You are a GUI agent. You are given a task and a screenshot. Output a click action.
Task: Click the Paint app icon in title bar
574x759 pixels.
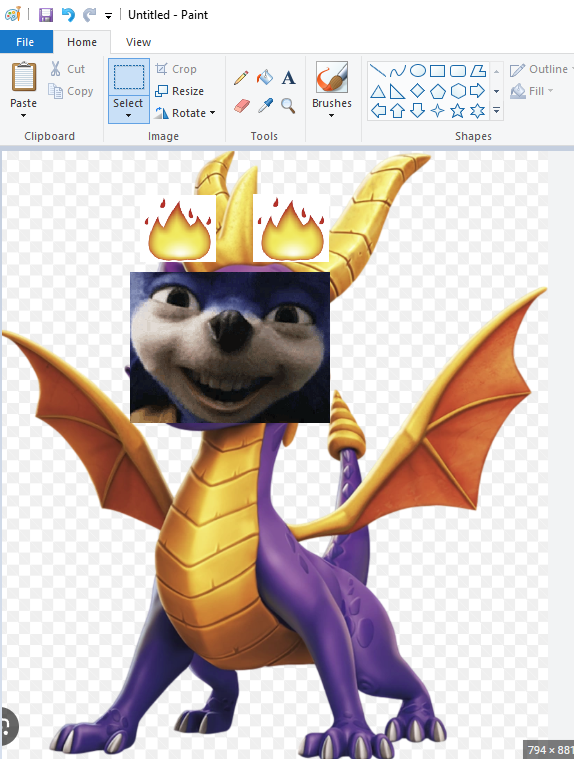point(13,15)
